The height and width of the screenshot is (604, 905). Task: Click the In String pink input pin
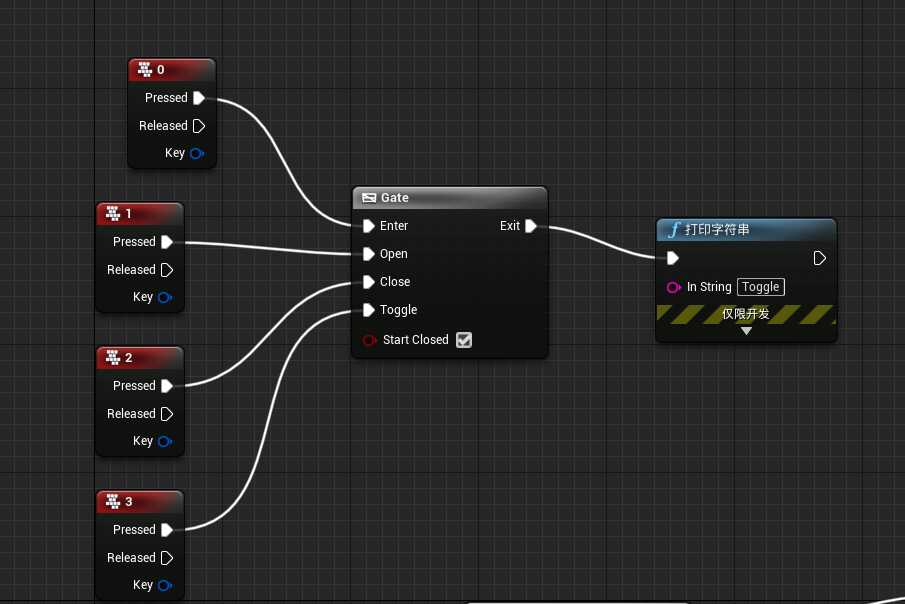tap(674, 287)
